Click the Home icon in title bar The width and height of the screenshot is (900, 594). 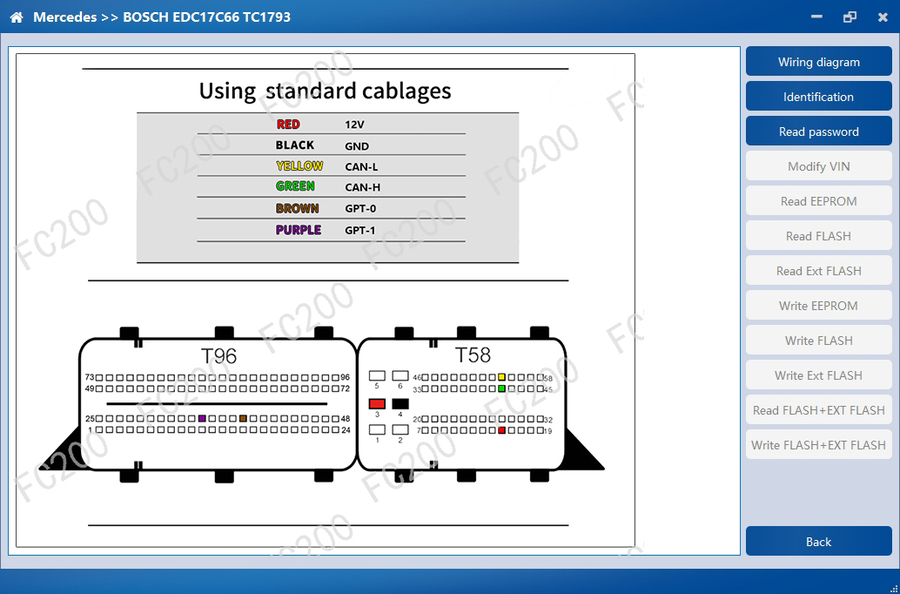coord(16,17)
